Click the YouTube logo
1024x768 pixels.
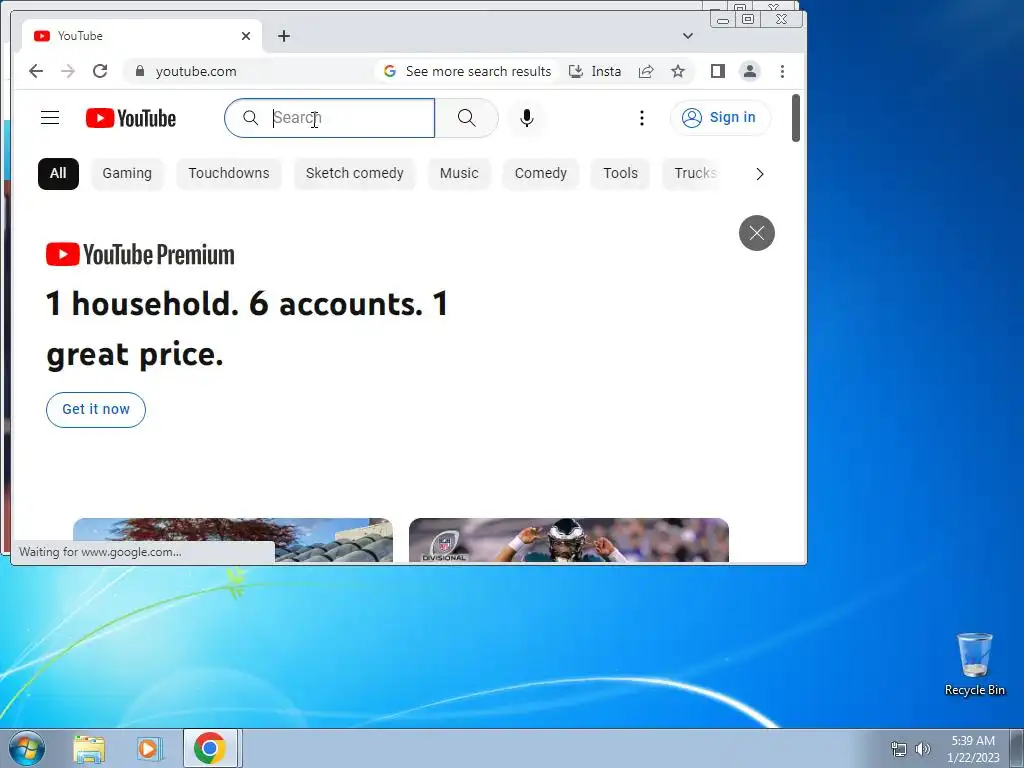pyautogui.click(x=131, y=118)
